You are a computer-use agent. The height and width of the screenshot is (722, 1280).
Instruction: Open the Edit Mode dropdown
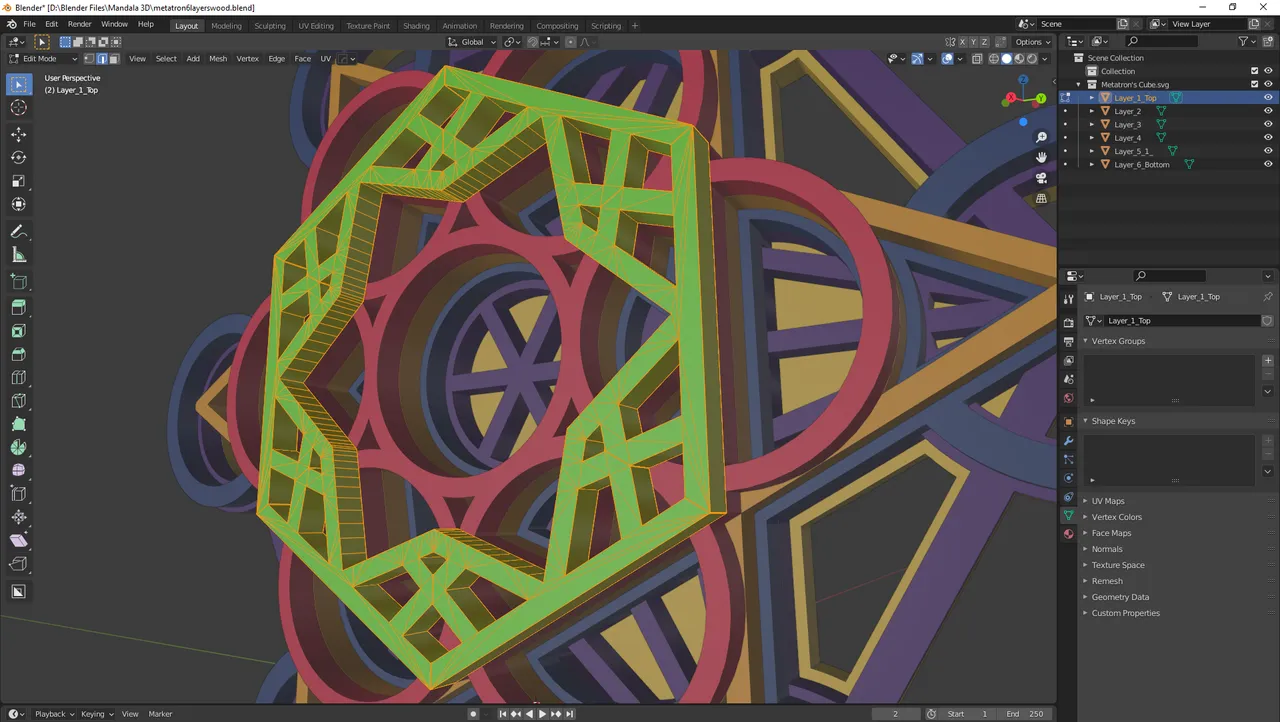pos(43,58)
